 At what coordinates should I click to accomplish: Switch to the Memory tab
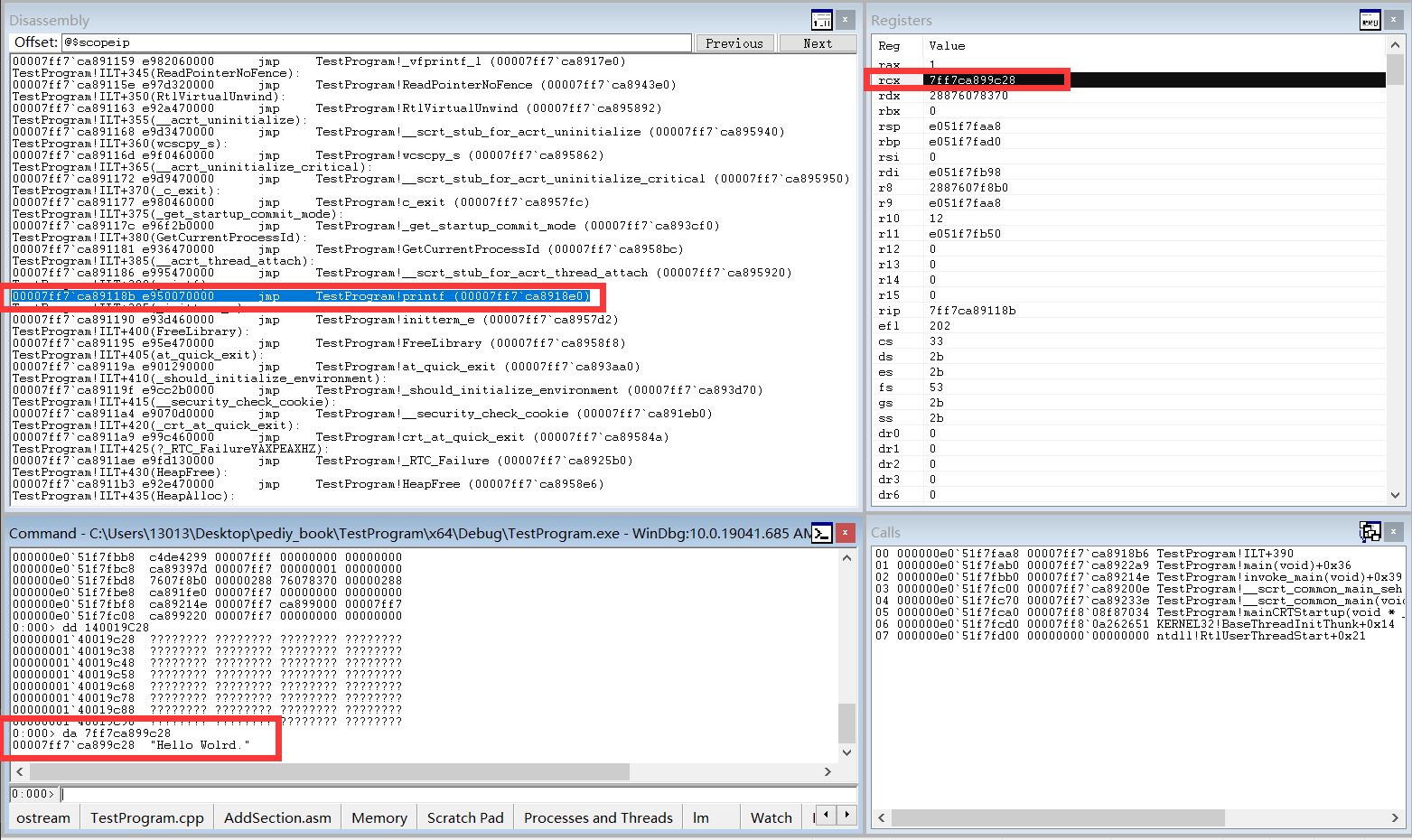[x=379, y=817]
